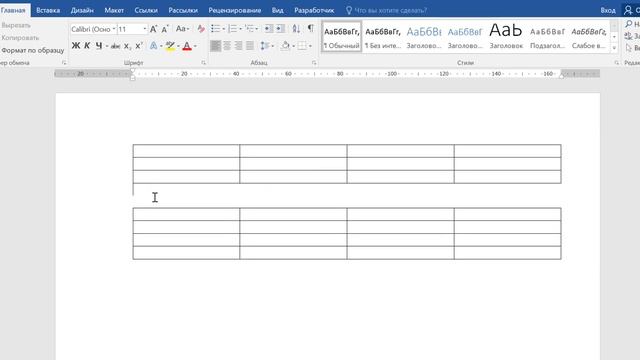
Task: Apply strikethrough (abc) formatting
Action: [116, 46]
